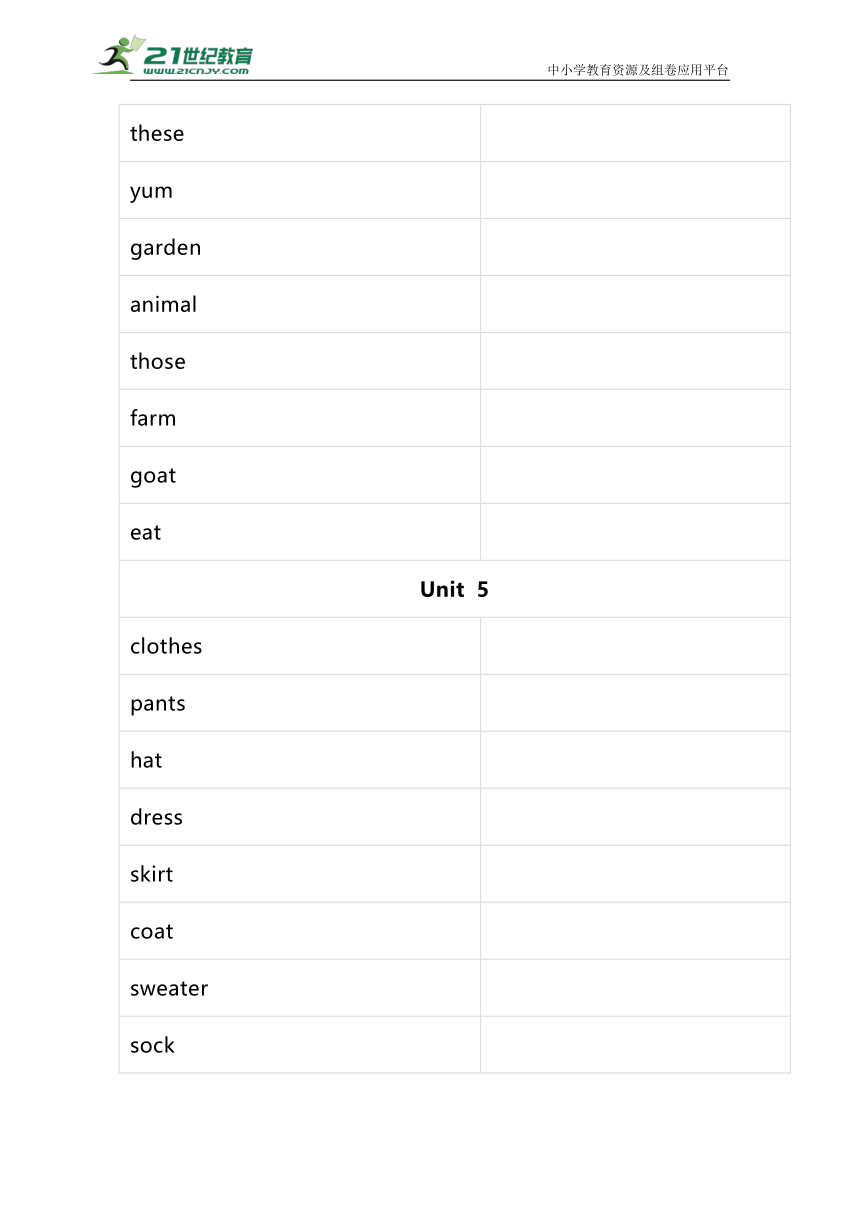Viewport: 860px width, 1216px height.
Task: Click the blank cell beside 'eat'
Action: point(636,532)
